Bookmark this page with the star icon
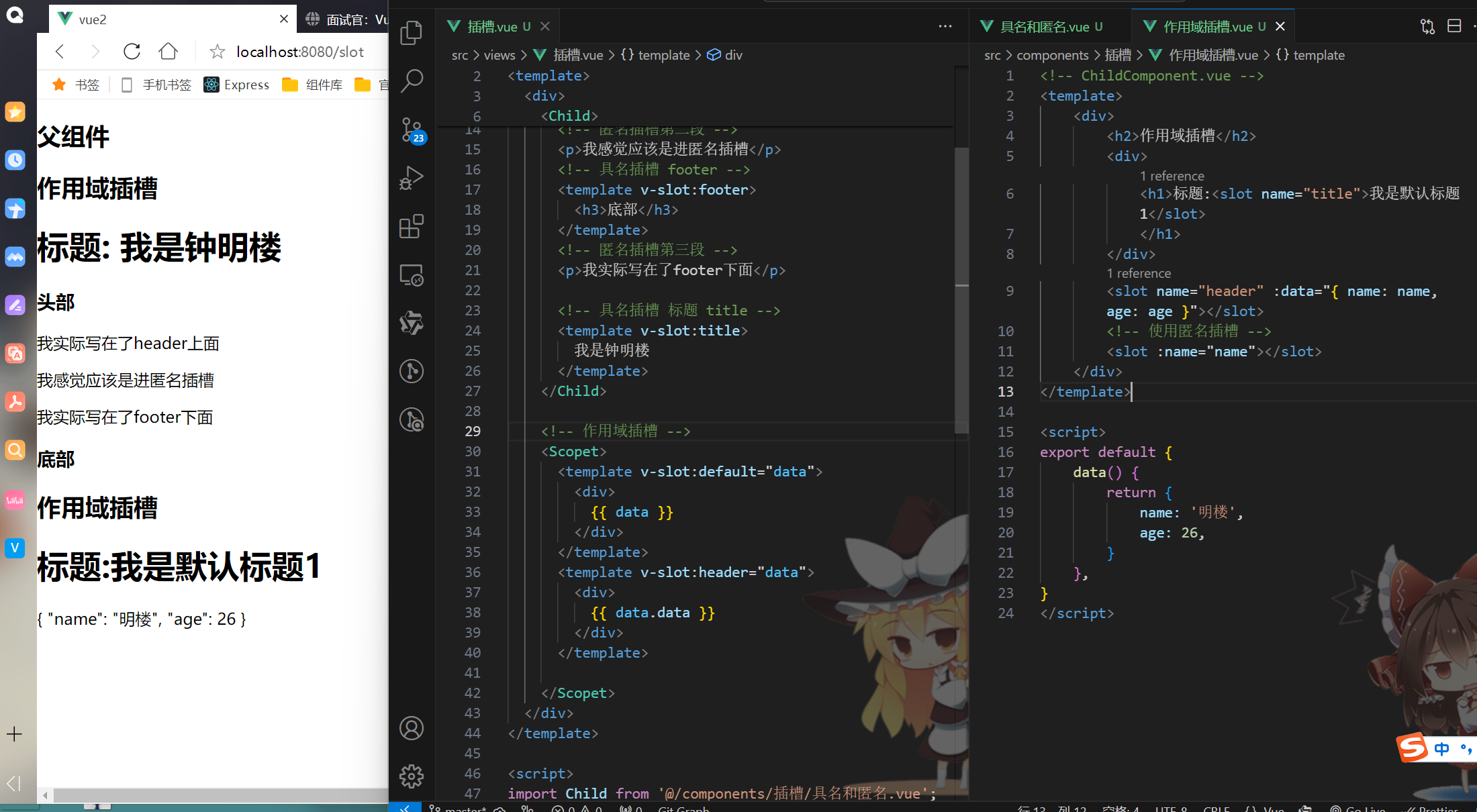The width and height of the screenshot is (1477, 812). point(217,52)
